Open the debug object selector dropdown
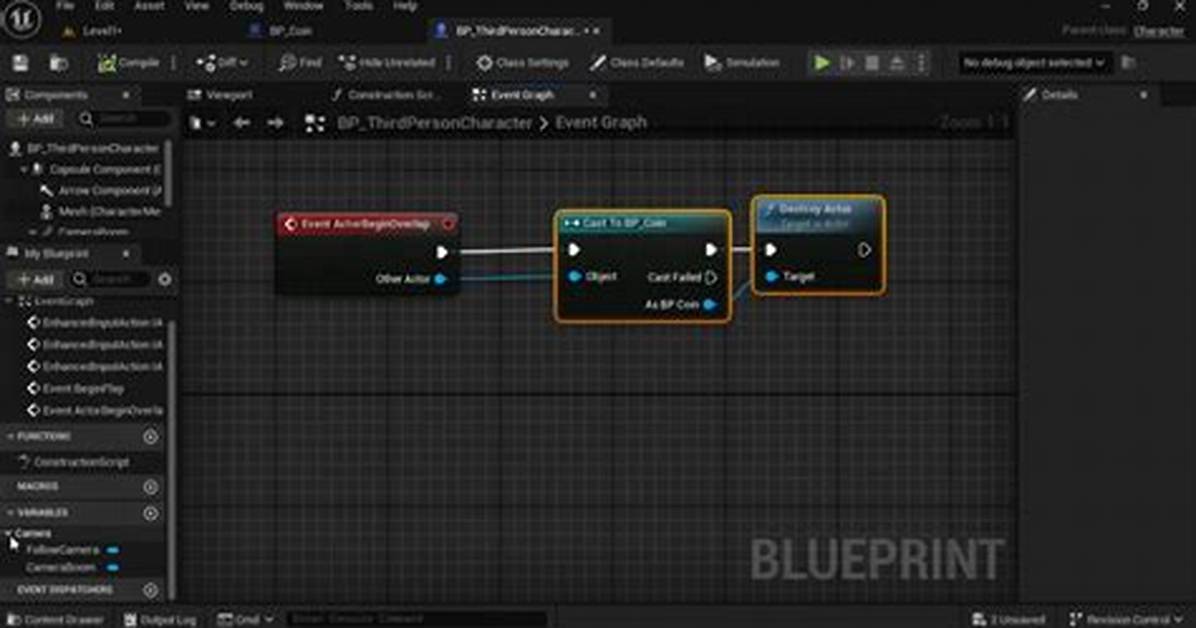 (1033, 63)
